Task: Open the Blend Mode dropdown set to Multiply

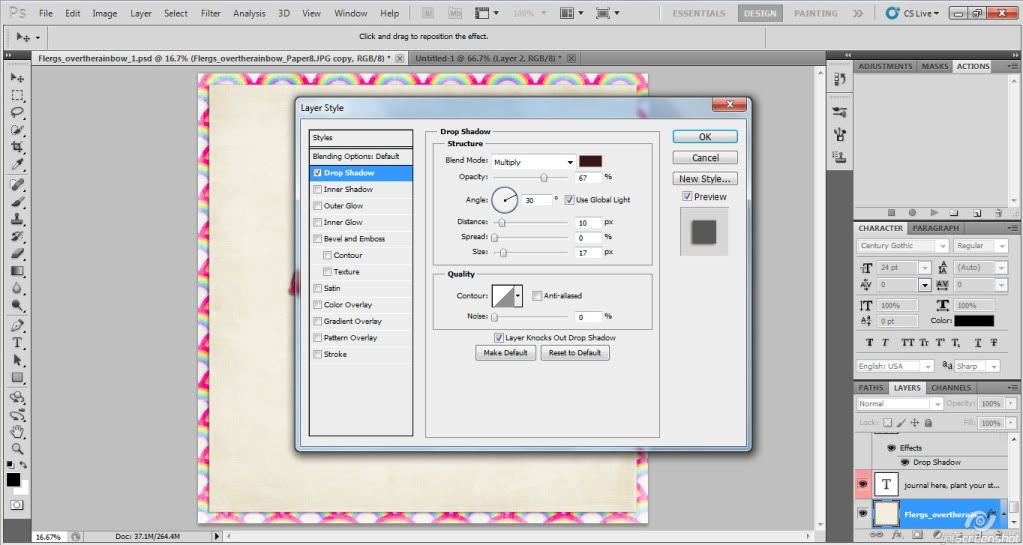Action: tap(534, 162)
